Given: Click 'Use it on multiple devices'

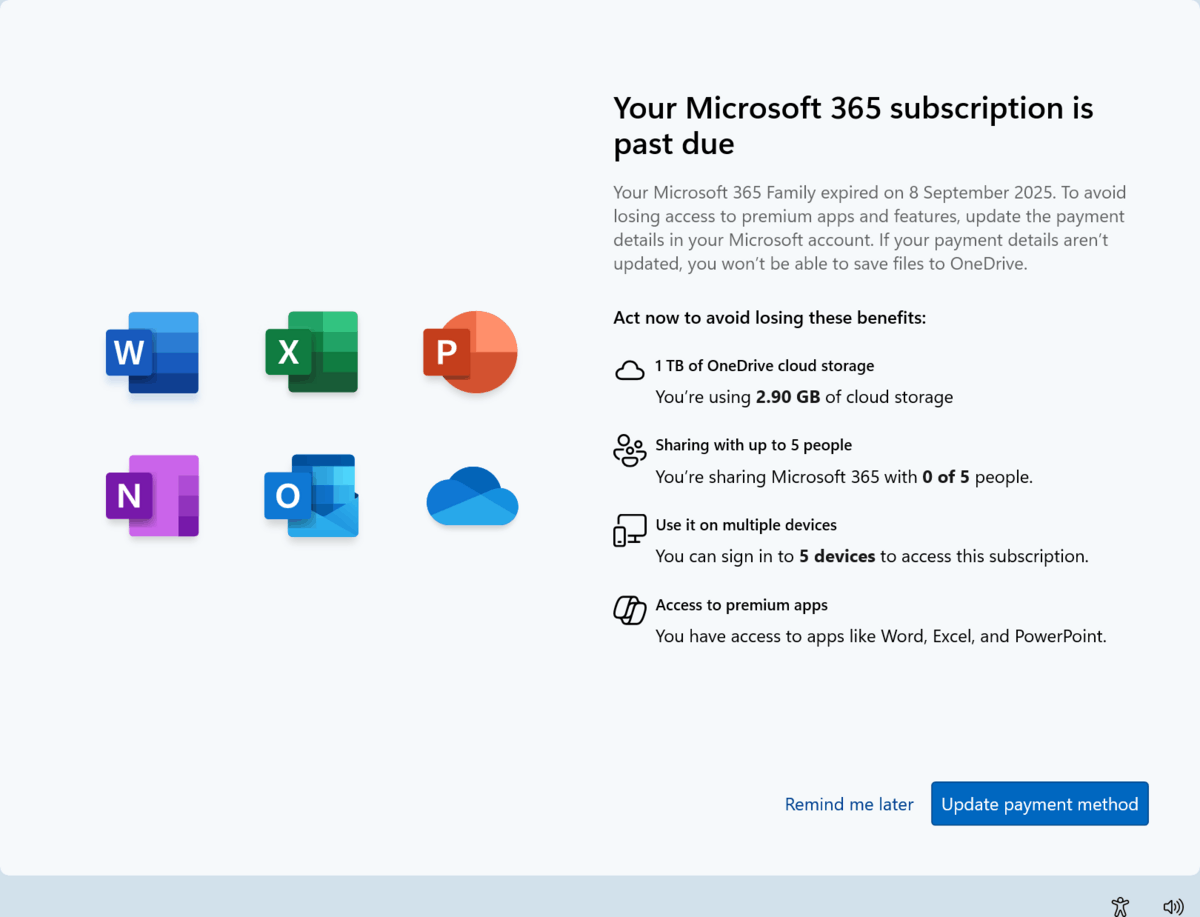Looking at the screenshot, I should [x=746, y=525].
